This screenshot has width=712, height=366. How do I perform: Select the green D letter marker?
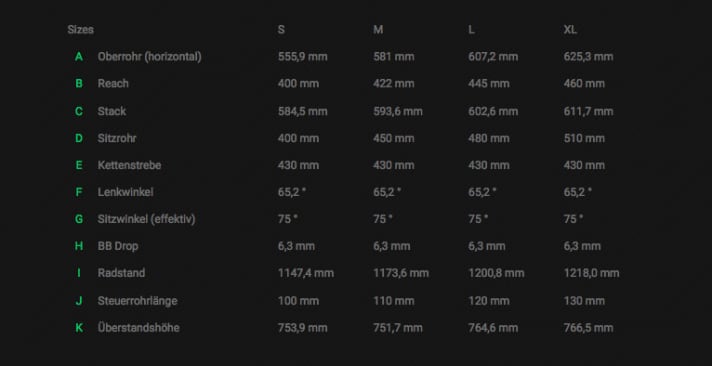pyautogui.click(x=79, y=138)
